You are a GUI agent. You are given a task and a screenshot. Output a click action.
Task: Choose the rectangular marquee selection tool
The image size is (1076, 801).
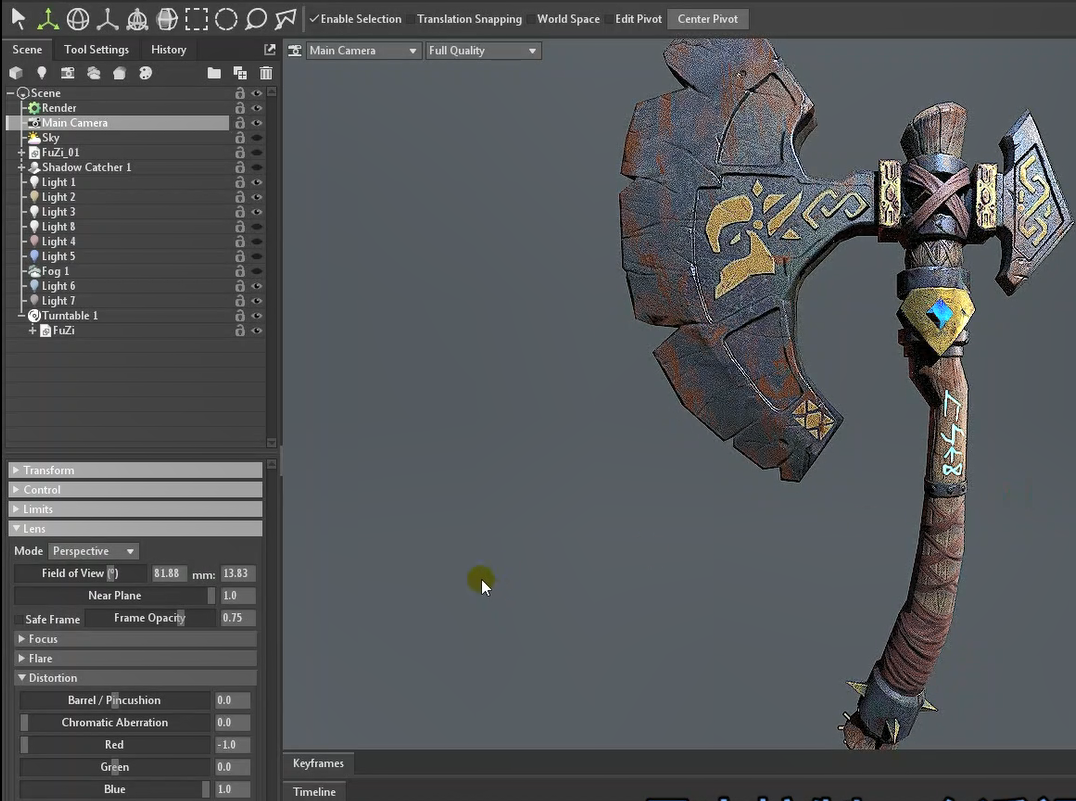click(197, 18)
